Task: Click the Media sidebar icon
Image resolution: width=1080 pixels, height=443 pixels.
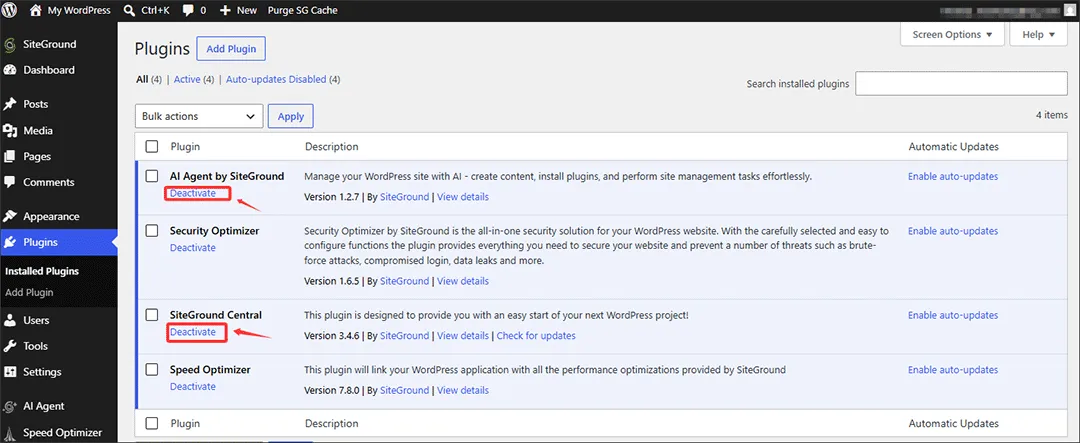Action: (10, 131)
